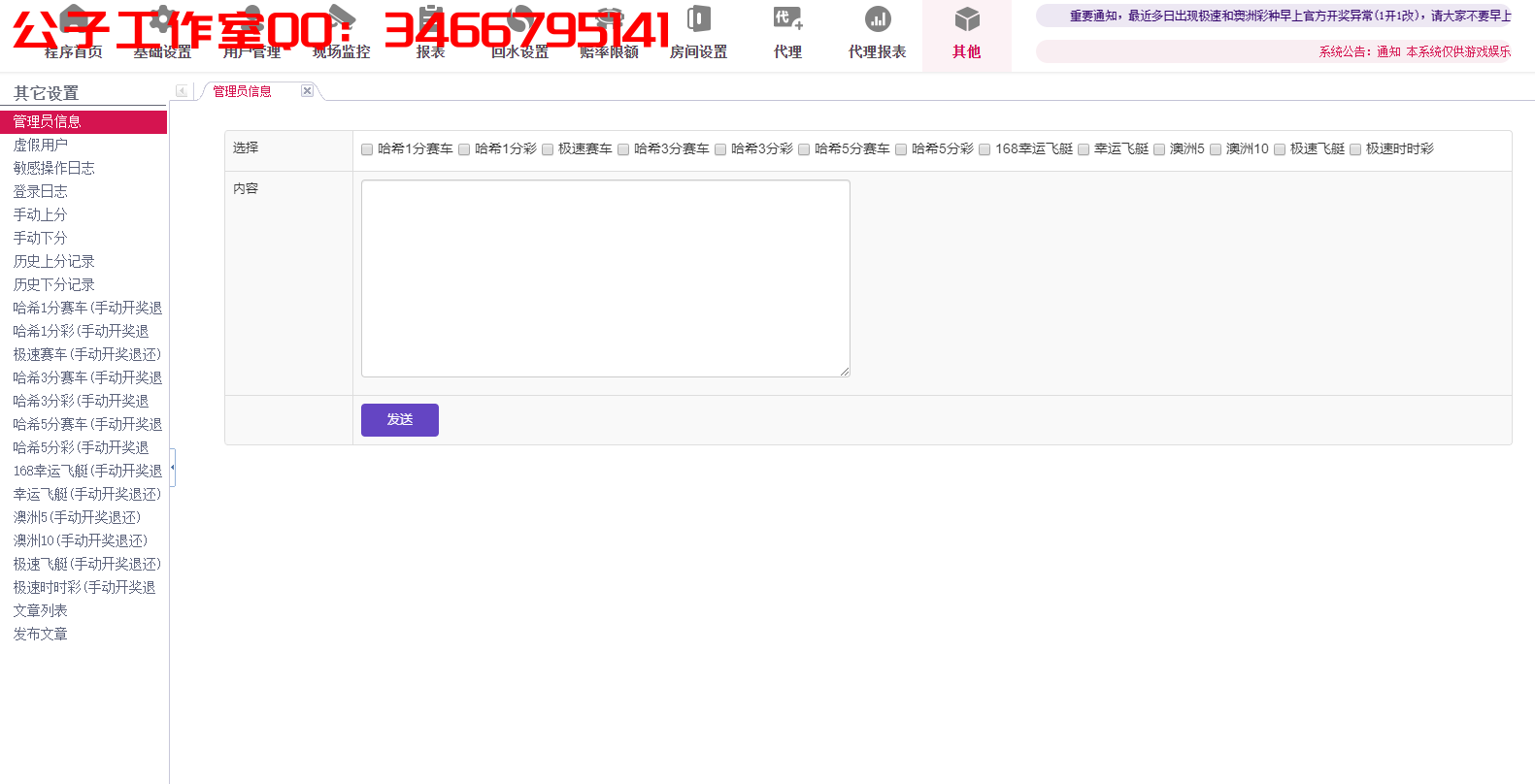Open 敏感操作日志 in the sidebar
The width and height of the screenshot is (1535, 784).
pos(54,168)
